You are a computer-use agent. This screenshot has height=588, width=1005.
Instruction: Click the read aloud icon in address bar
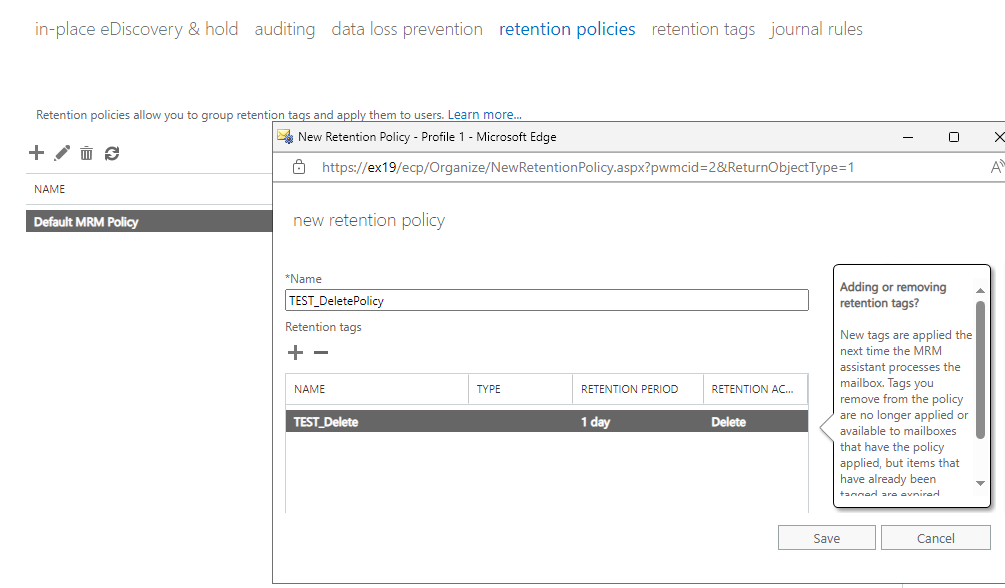click(x=996, y=167)
